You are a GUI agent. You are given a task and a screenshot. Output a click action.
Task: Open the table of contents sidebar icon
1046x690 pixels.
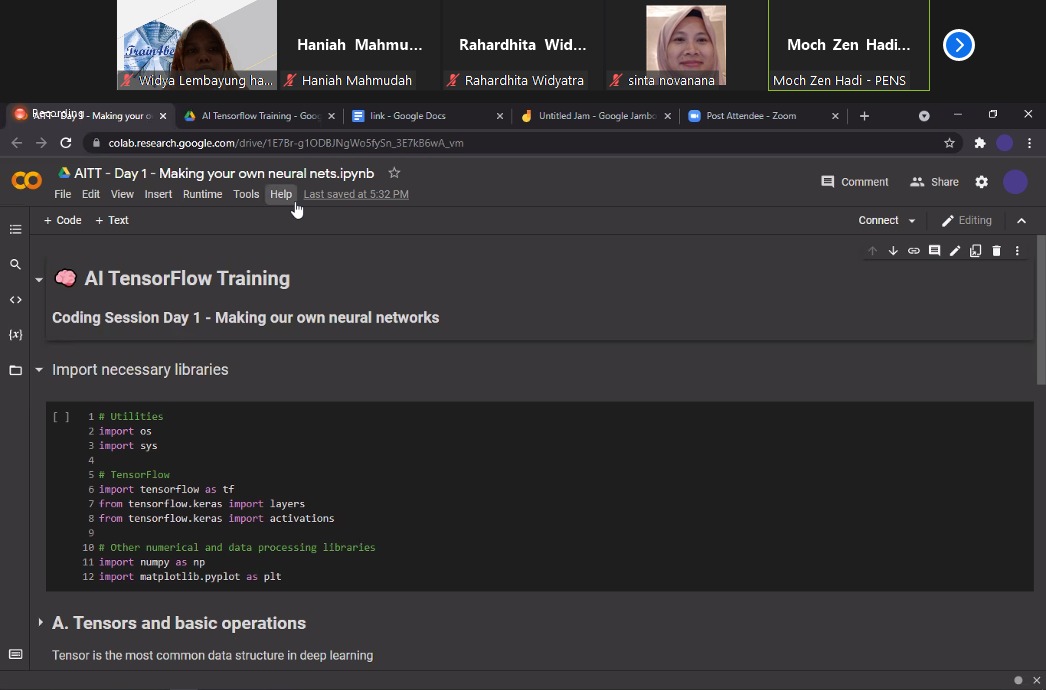pyautogui.click(x=15, y=230)
